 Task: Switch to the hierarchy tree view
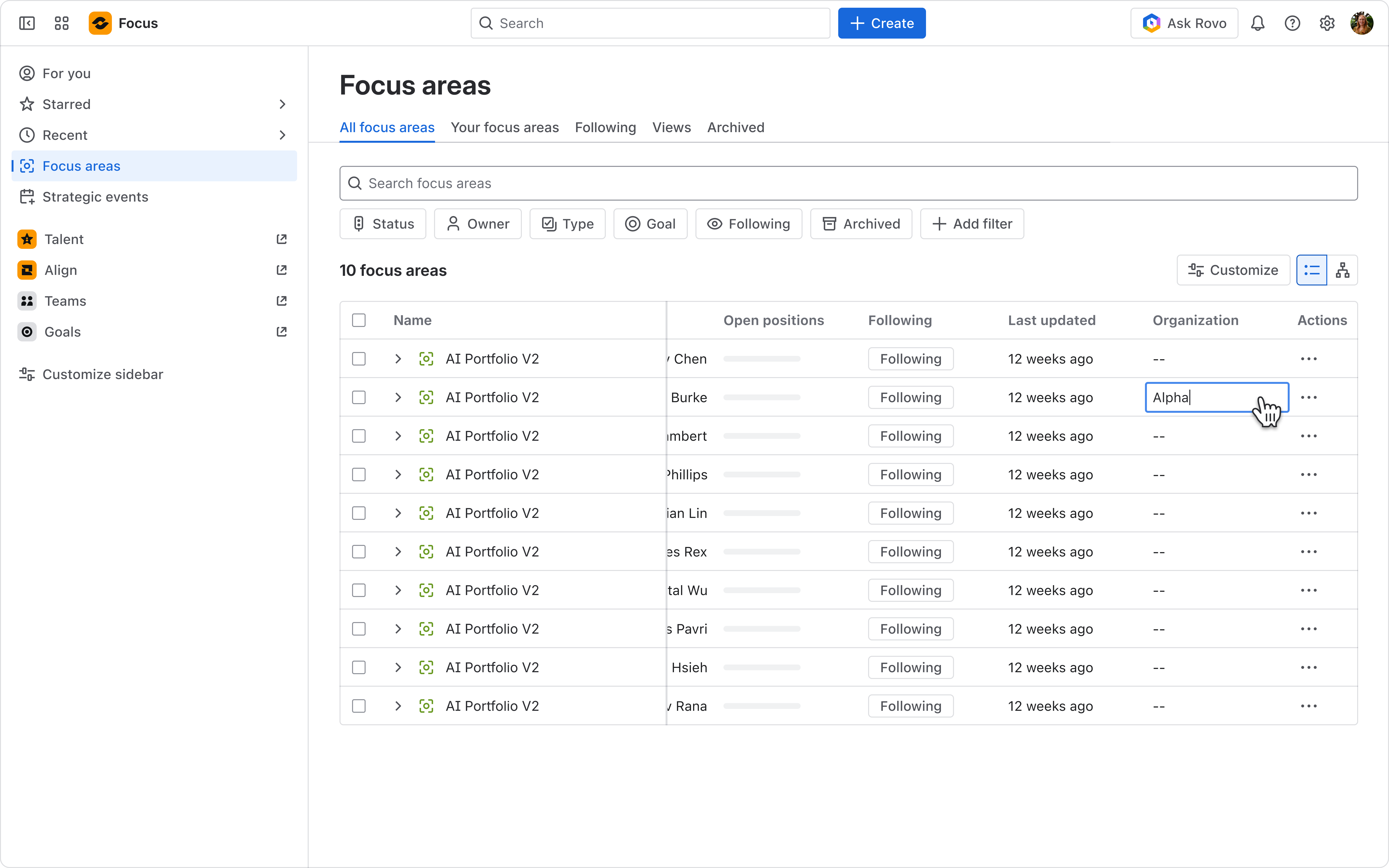[1342, 270]
